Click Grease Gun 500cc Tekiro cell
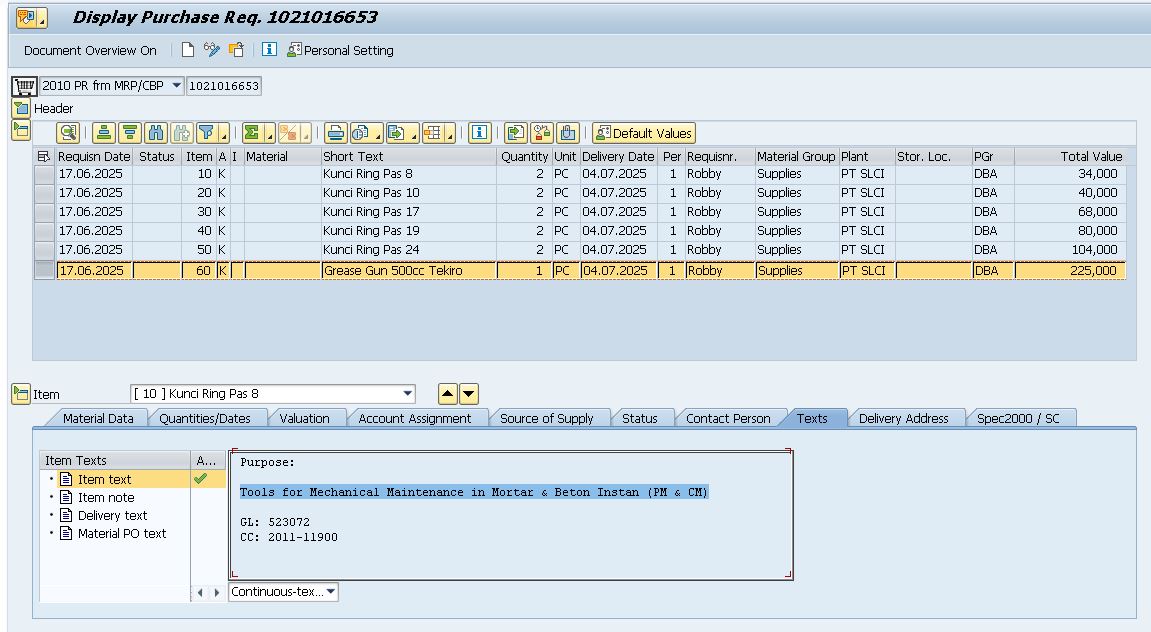 coord(408,271)
